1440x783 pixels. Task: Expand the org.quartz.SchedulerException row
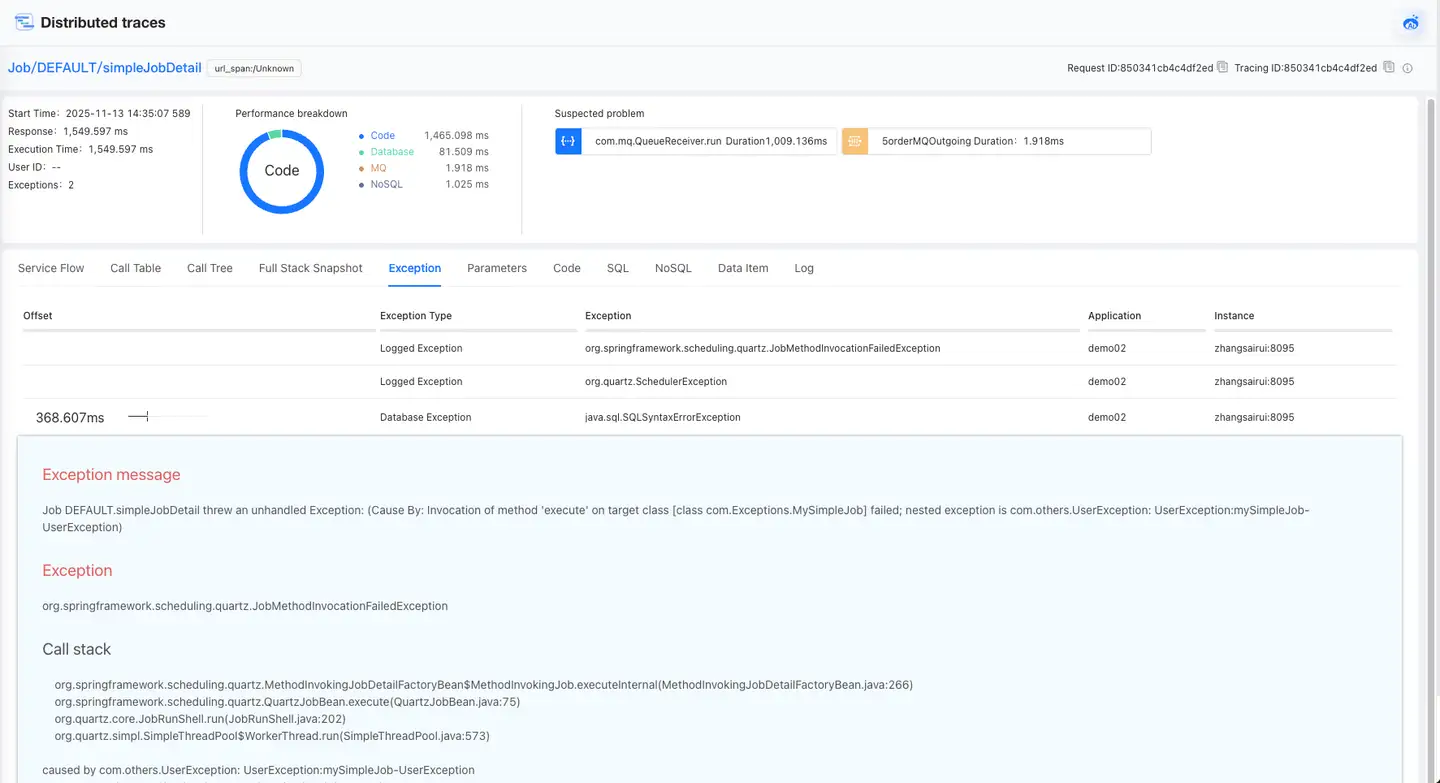coord(655,382)
